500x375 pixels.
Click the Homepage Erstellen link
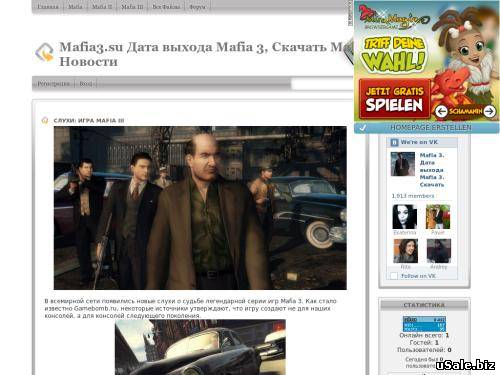tap(431, 127)
